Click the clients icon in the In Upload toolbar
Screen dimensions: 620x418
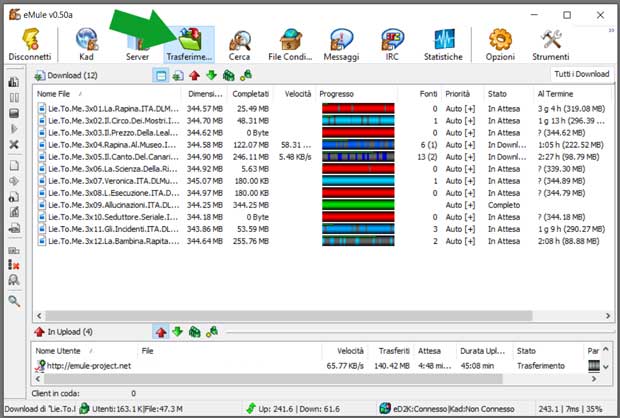pyautogui.click(x=212, y=331)
